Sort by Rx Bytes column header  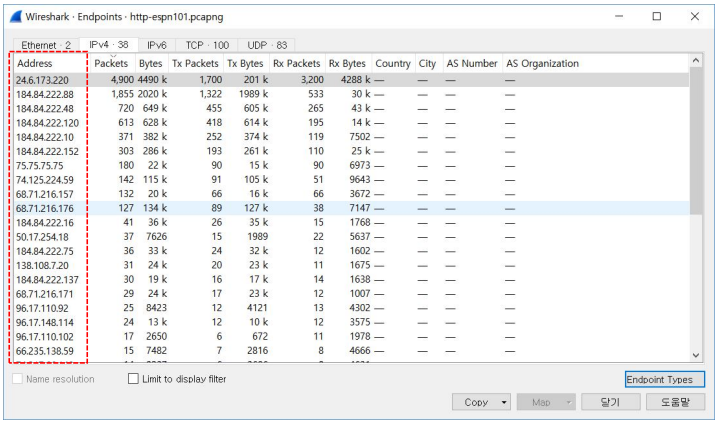(x=348, y=63)
